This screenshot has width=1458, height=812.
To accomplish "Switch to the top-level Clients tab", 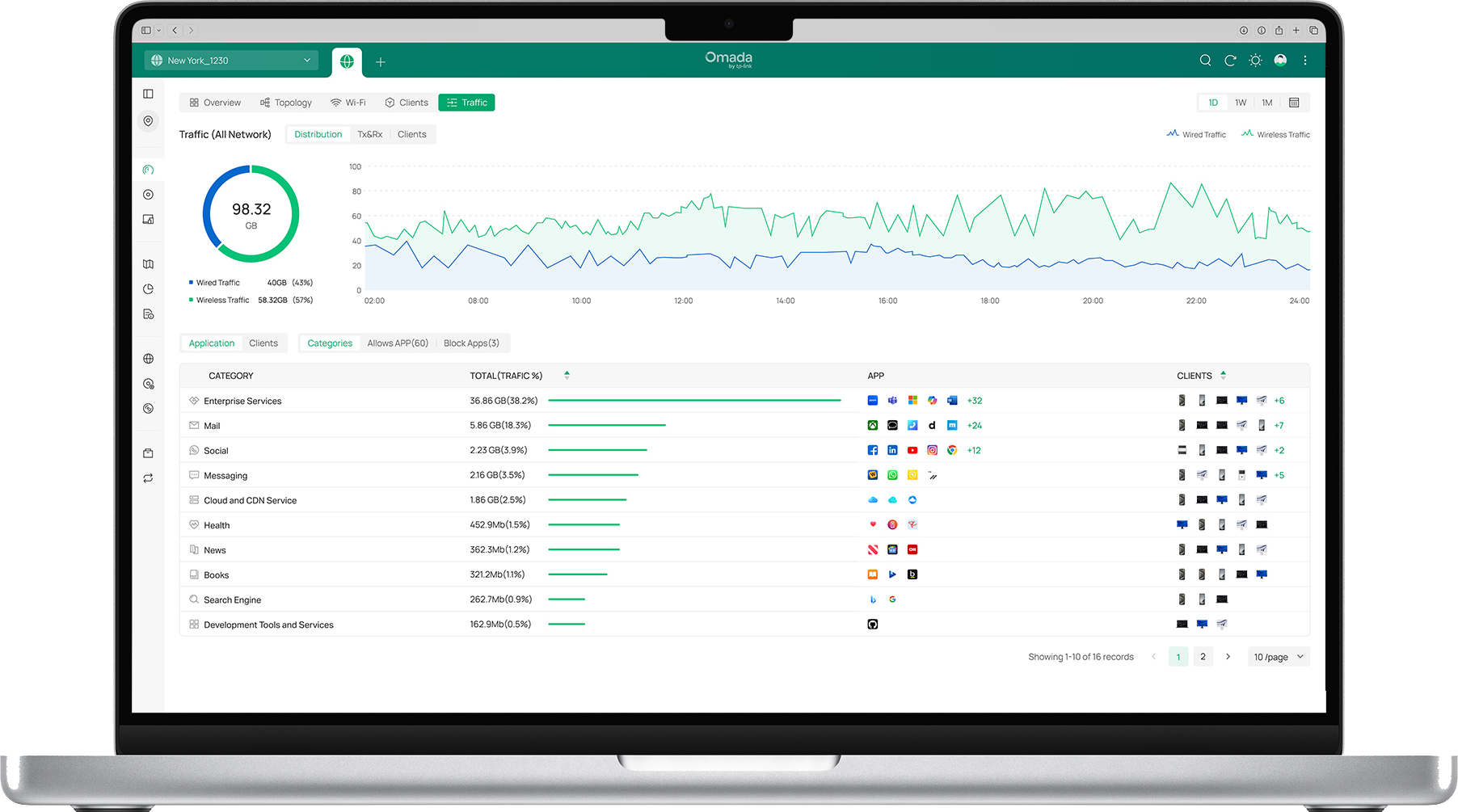I will tap(407, 103).
